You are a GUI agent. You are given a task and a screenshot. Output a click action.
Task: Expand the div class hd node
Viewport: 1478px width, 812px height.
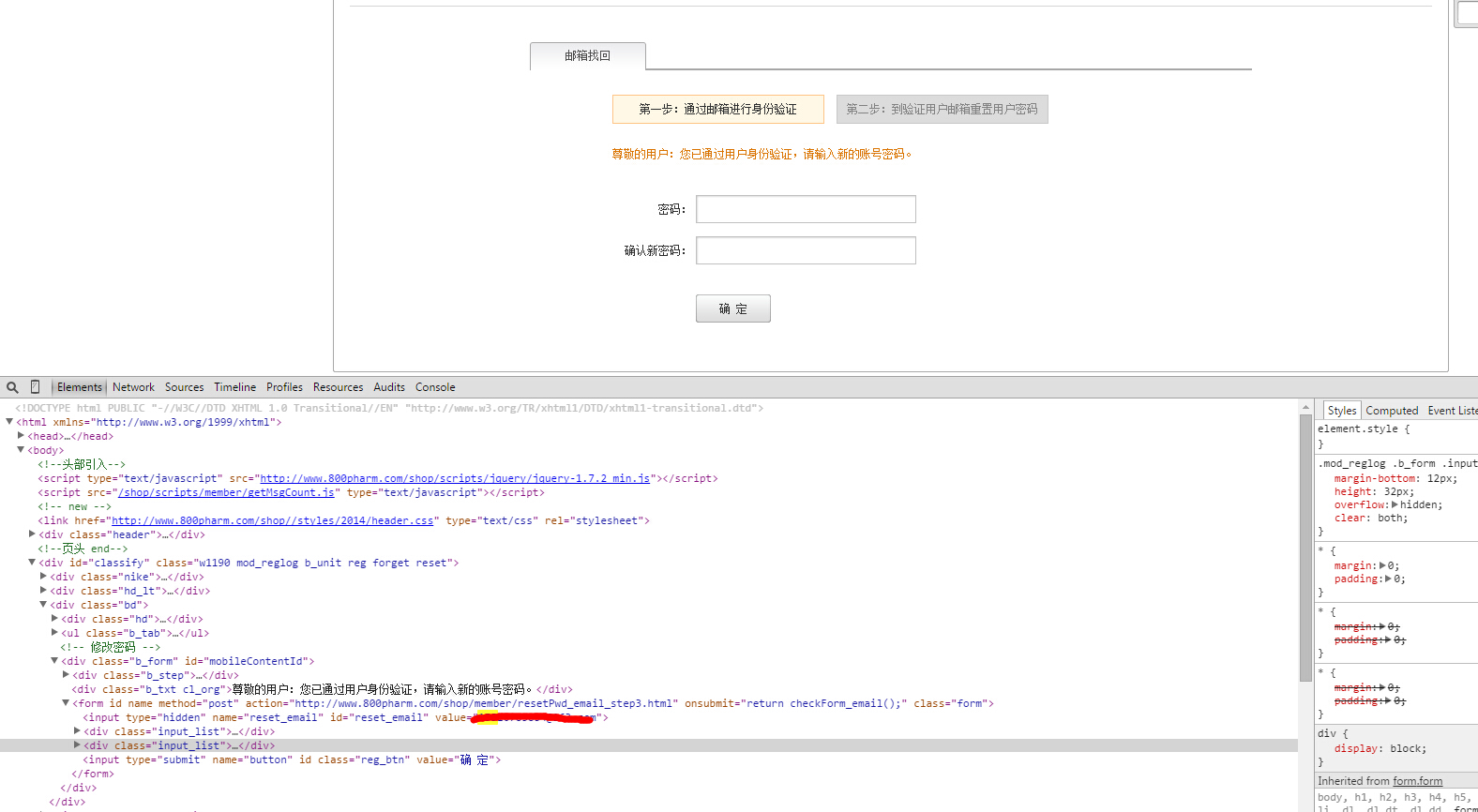click(x=54, y=619)
